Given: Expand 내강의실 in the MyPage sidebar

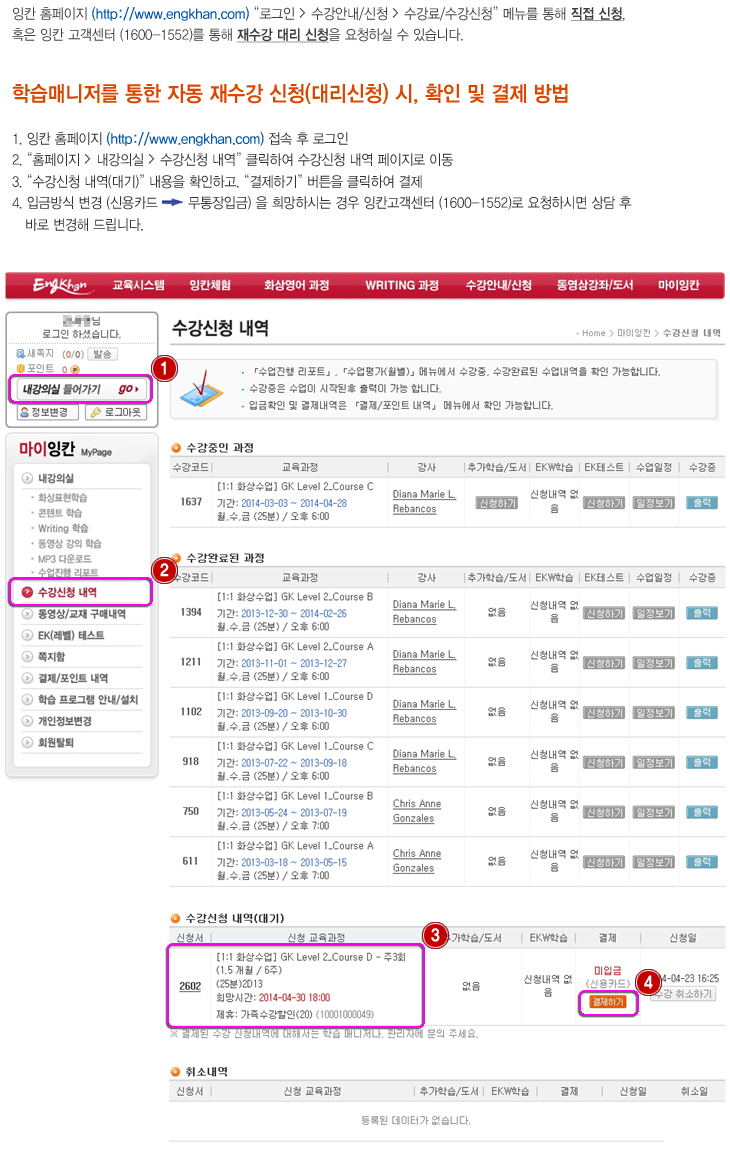Looking at the screenshot, I should point(55,478).
